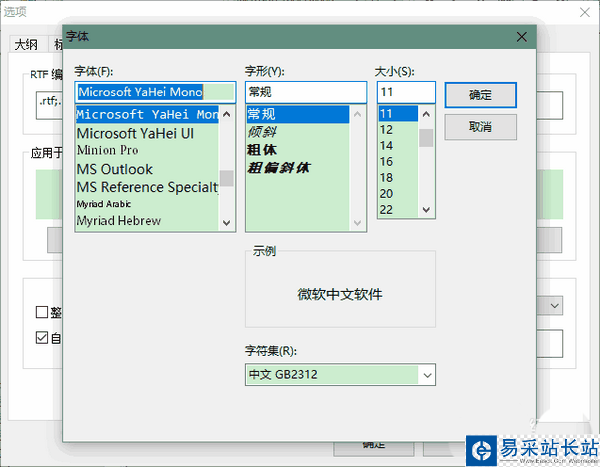Click font list scroll down arrow
This screenshot has height=467, width=600.
click(227, 223)
